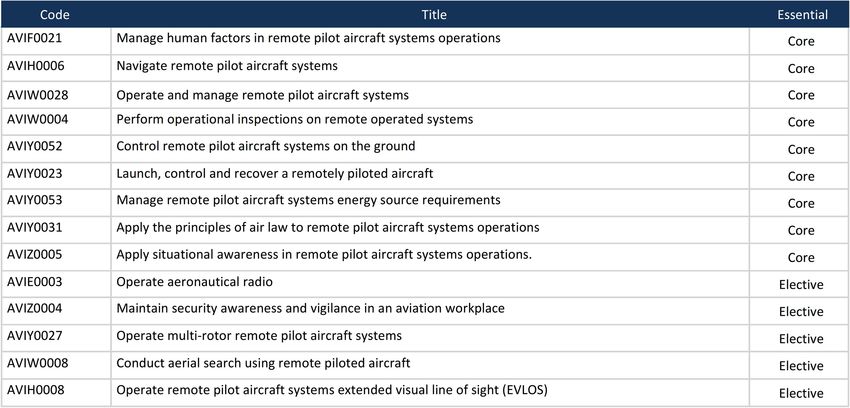850x408 pixels.
Task: Click the Essential column header
Action: [802, 15]
